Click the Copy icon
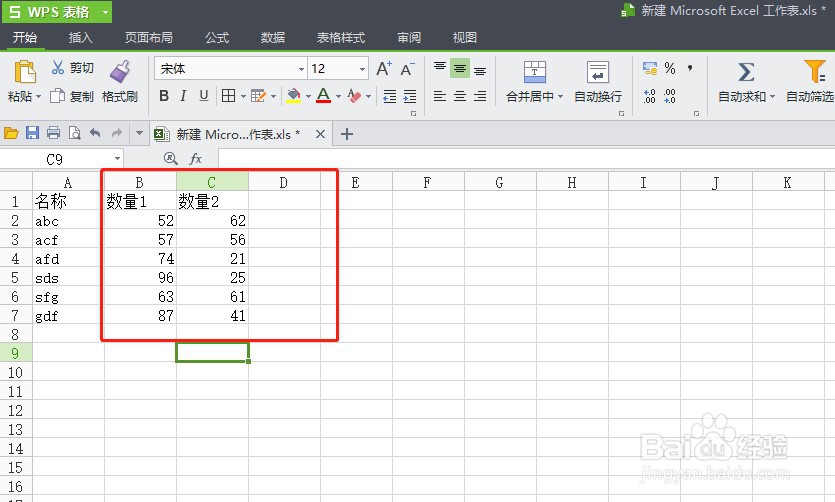The width and height of the screenshot is (835, 502). click(57, 96)
